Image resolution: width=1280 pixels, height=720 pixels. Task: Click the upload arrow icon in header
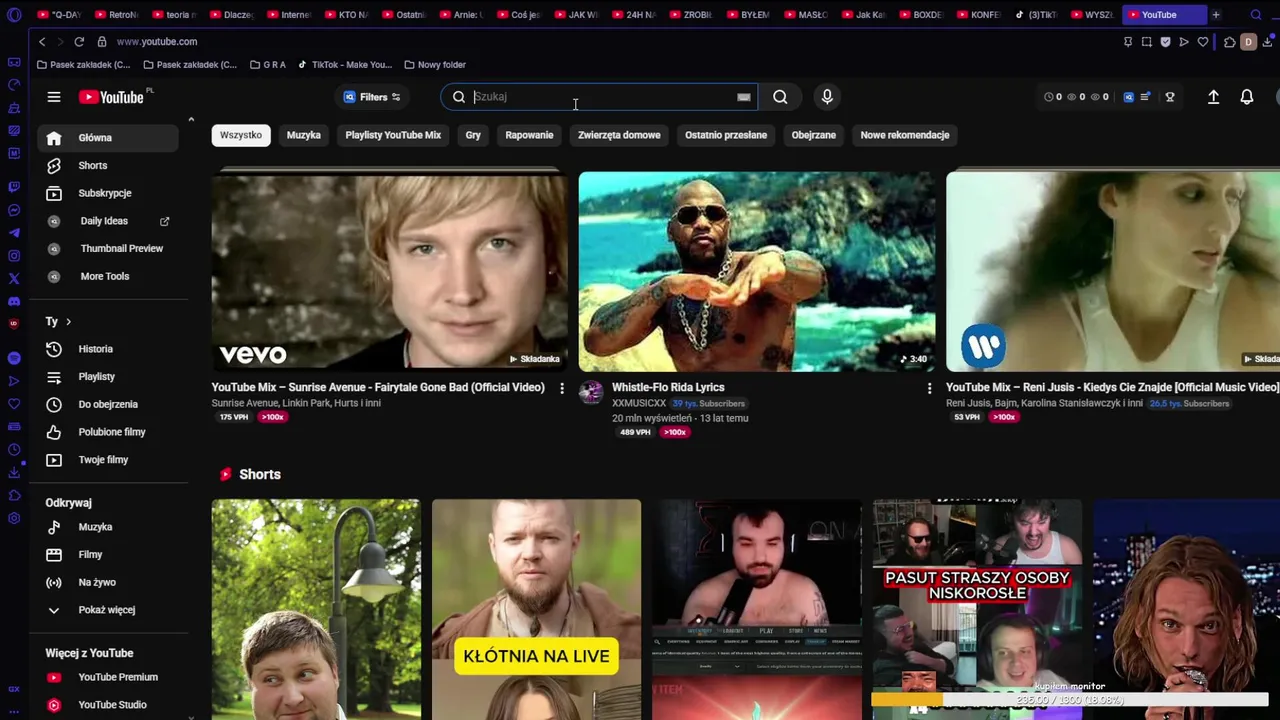(1213, 97)
